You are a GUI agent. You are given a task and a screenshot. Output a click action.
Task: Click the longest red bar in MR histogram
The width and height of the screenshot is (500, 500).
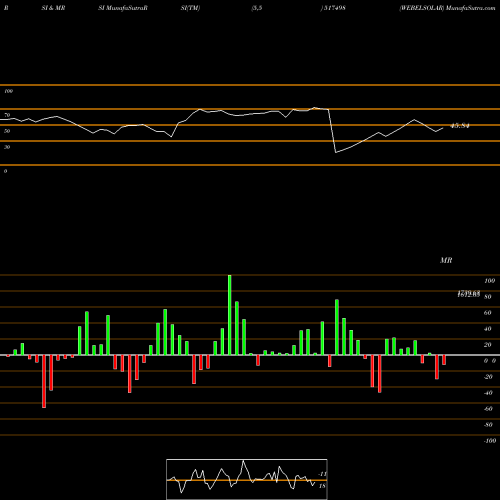point(44,381)
